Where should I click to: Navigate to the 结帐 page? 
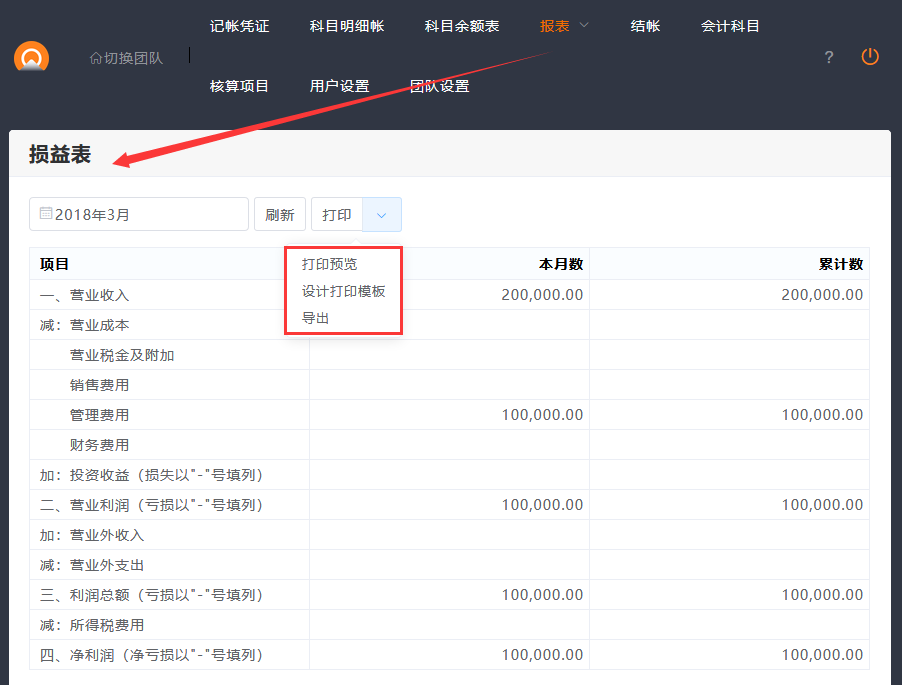tap(645, 26)
